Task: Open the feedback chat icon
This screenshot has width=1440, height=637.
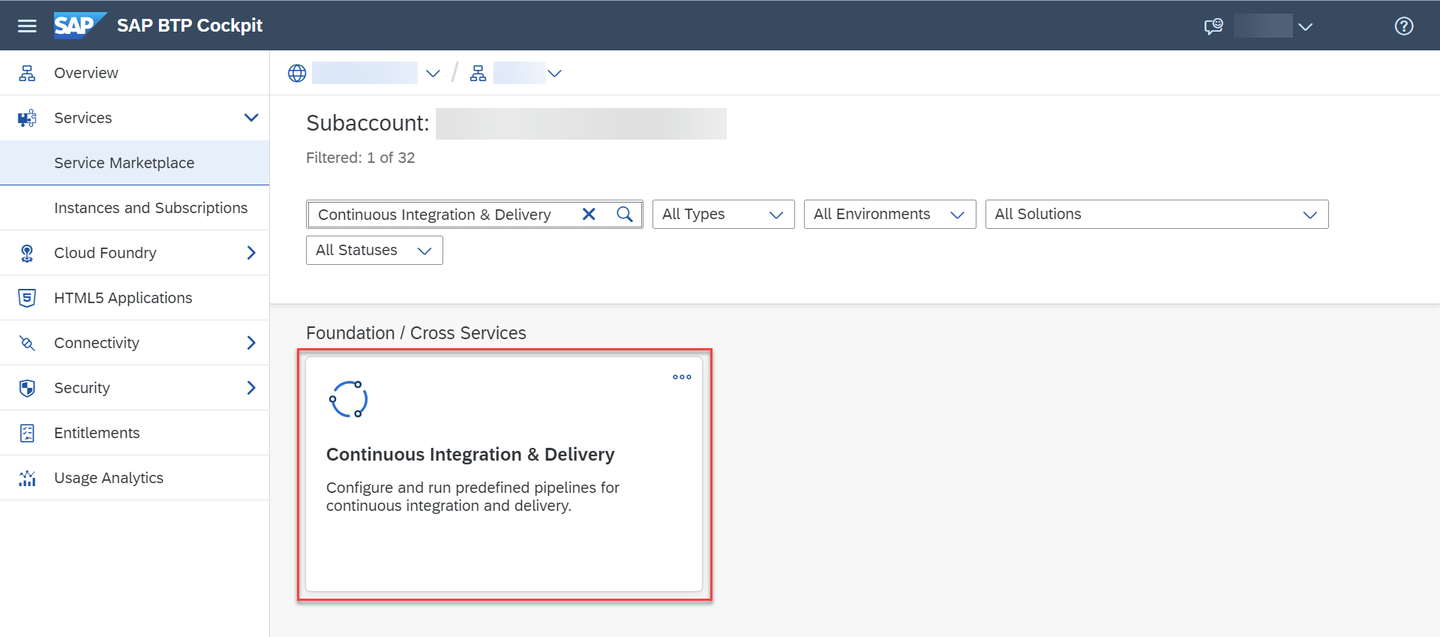Action: pyautogui.click(x=1213, y=27)
